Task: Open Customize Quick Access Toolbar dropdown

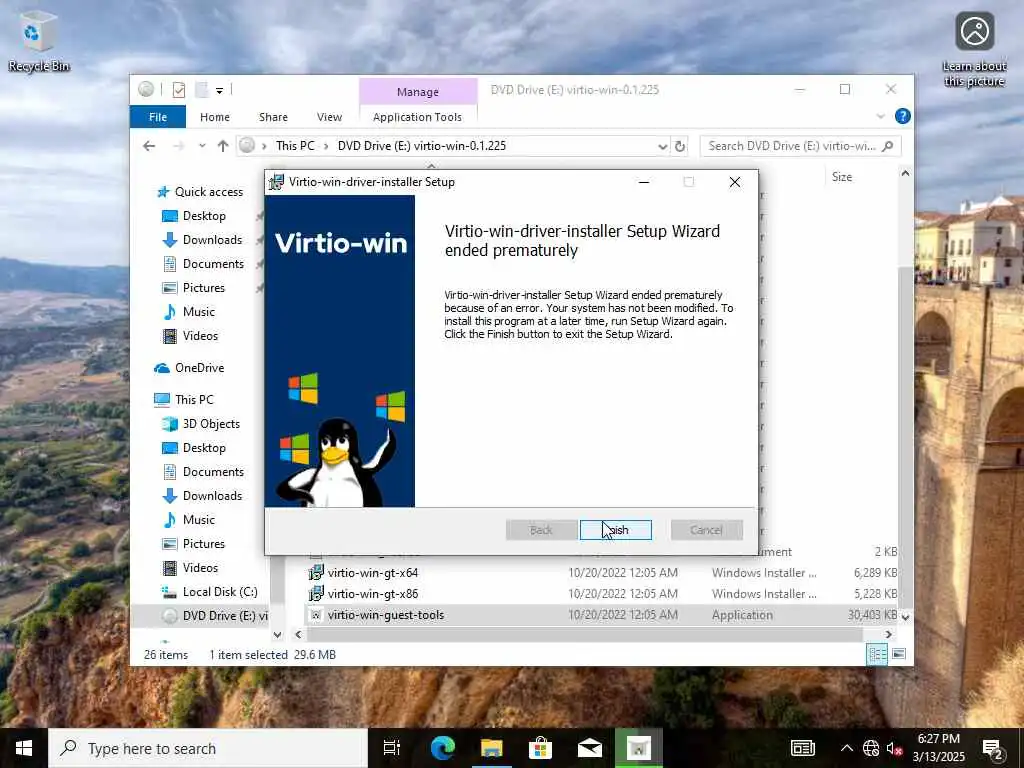Action: 219,90
